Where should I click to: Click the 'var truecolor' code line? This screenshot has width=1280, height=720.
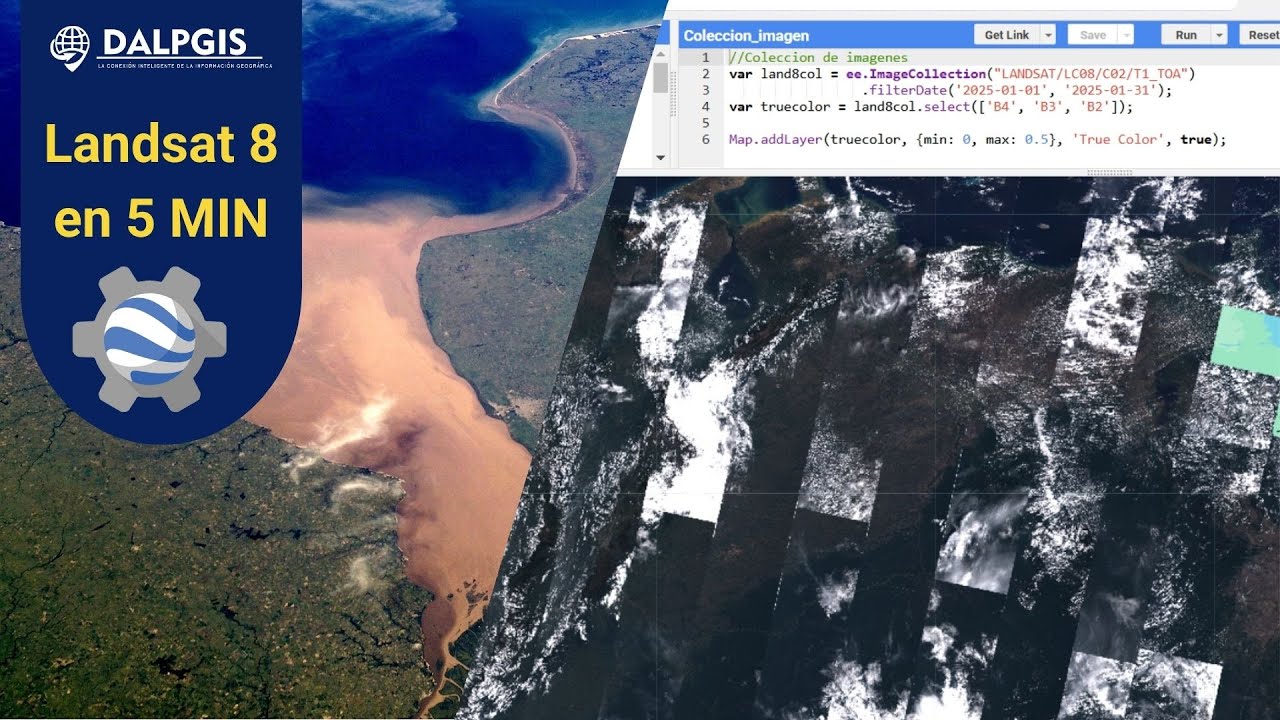(x=931, y=107)
